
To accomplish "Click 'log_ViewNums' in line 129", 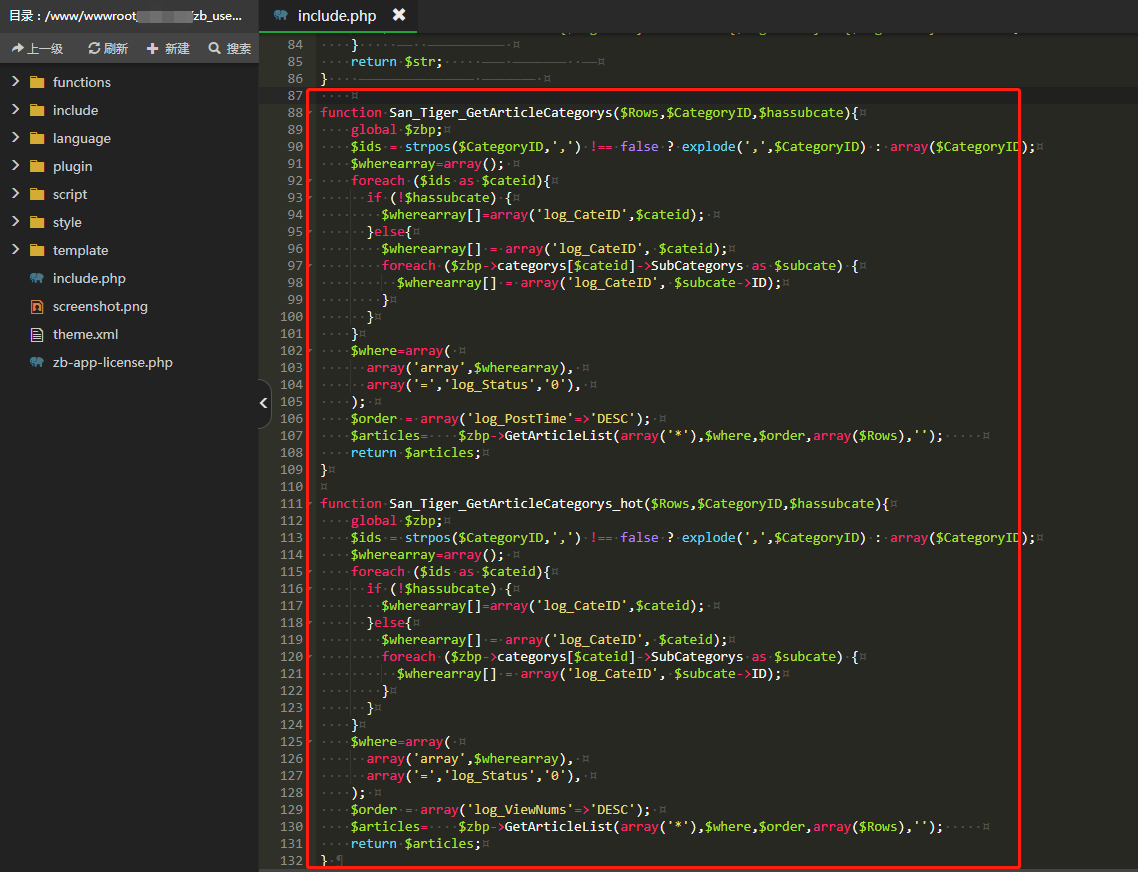I will pos(520,810).
